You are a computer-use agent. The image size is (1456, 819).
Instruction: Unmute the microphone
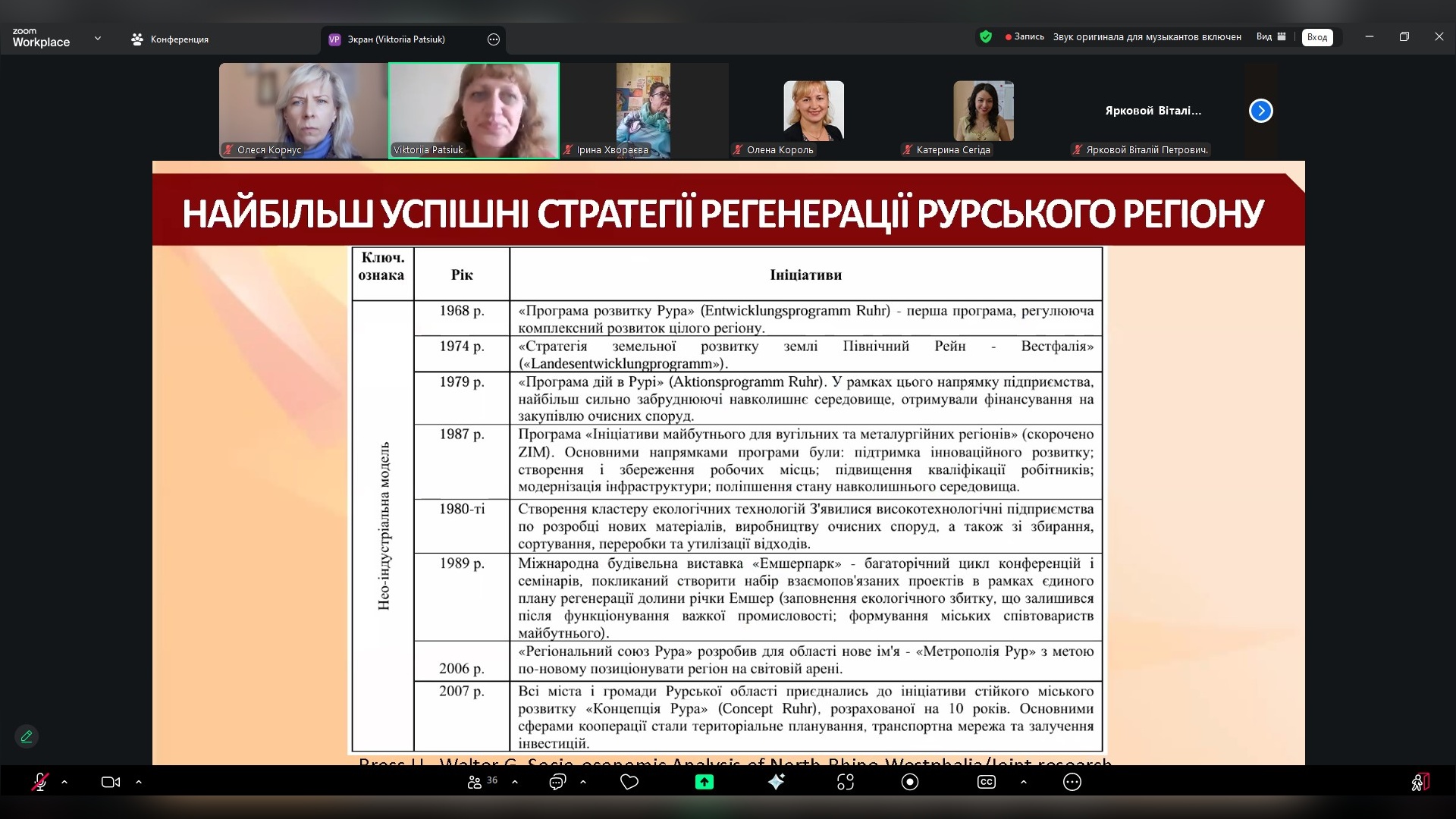pos(39,782)
